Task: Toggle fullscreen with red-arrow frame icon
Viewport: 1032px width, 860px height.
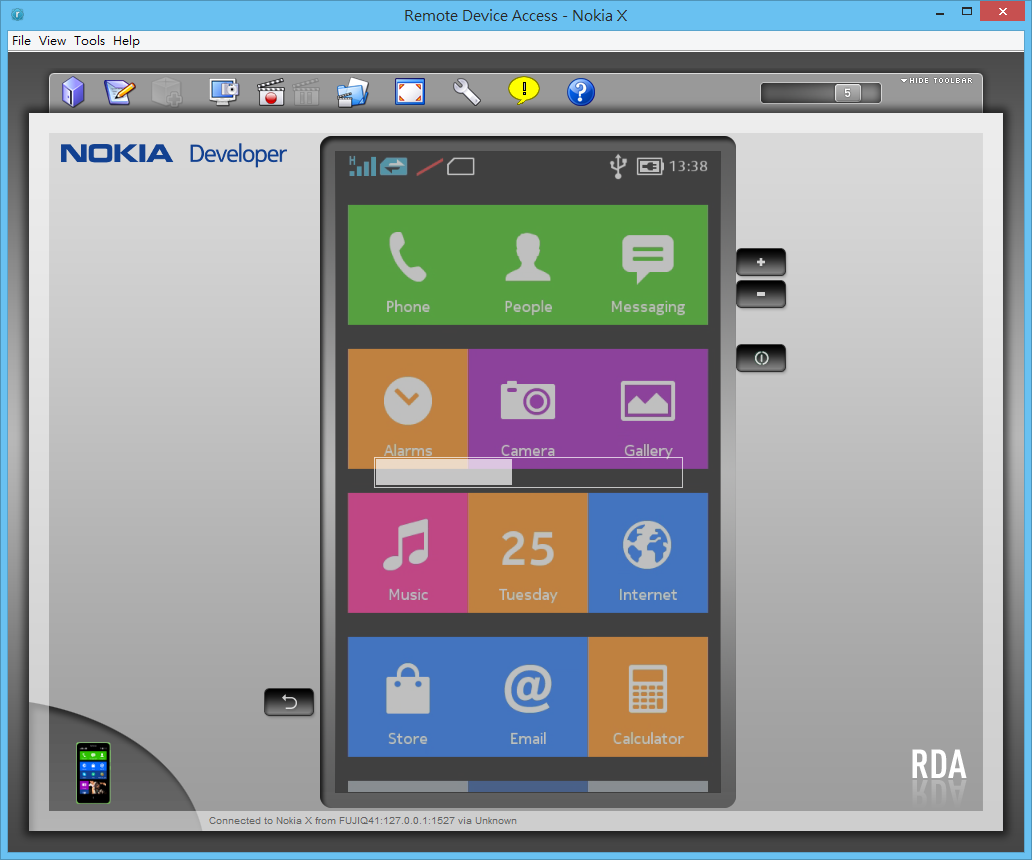Action: 410,91
